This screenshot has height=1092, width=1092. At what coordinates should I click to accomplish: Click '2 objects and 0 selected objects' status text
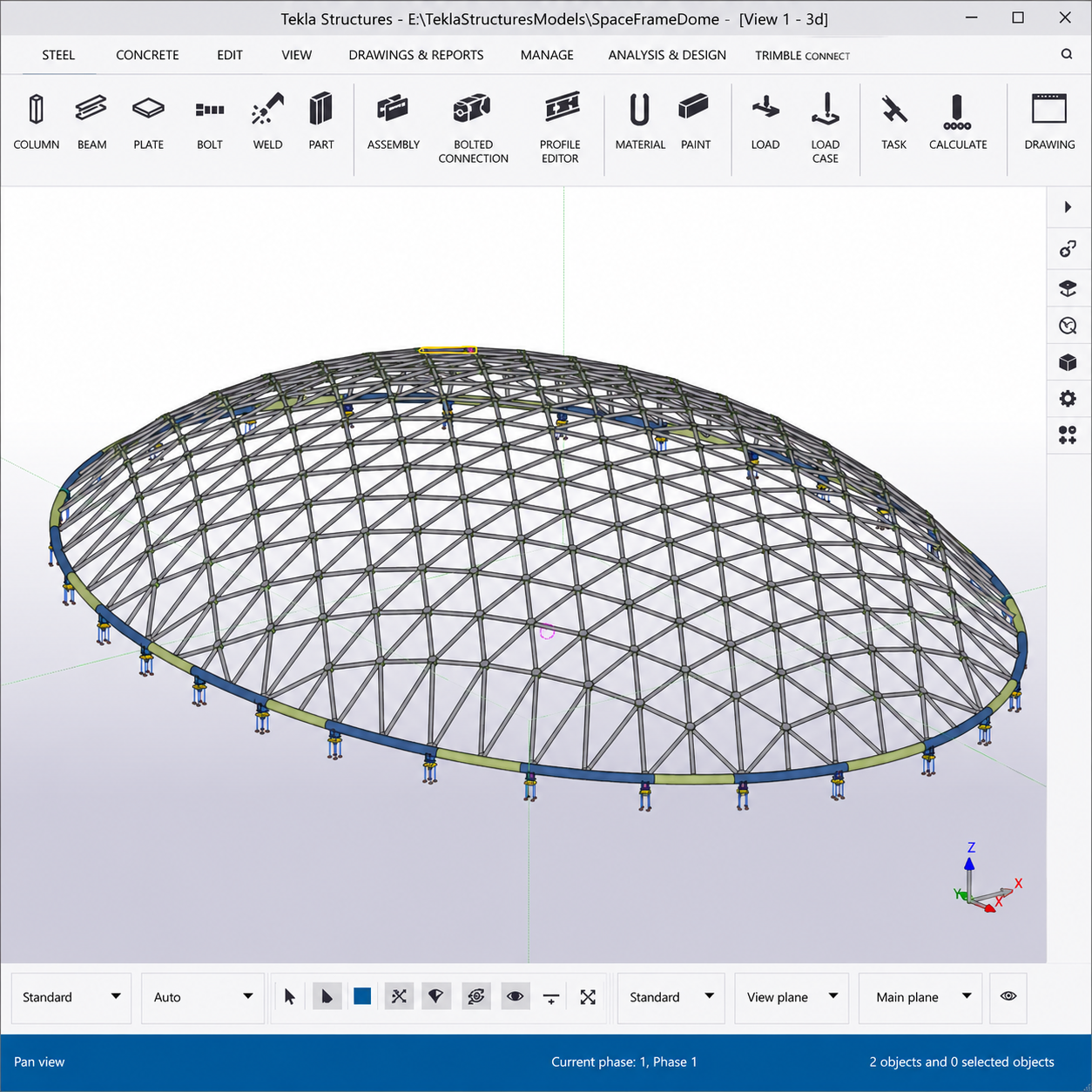click(x=961, y=1062)
